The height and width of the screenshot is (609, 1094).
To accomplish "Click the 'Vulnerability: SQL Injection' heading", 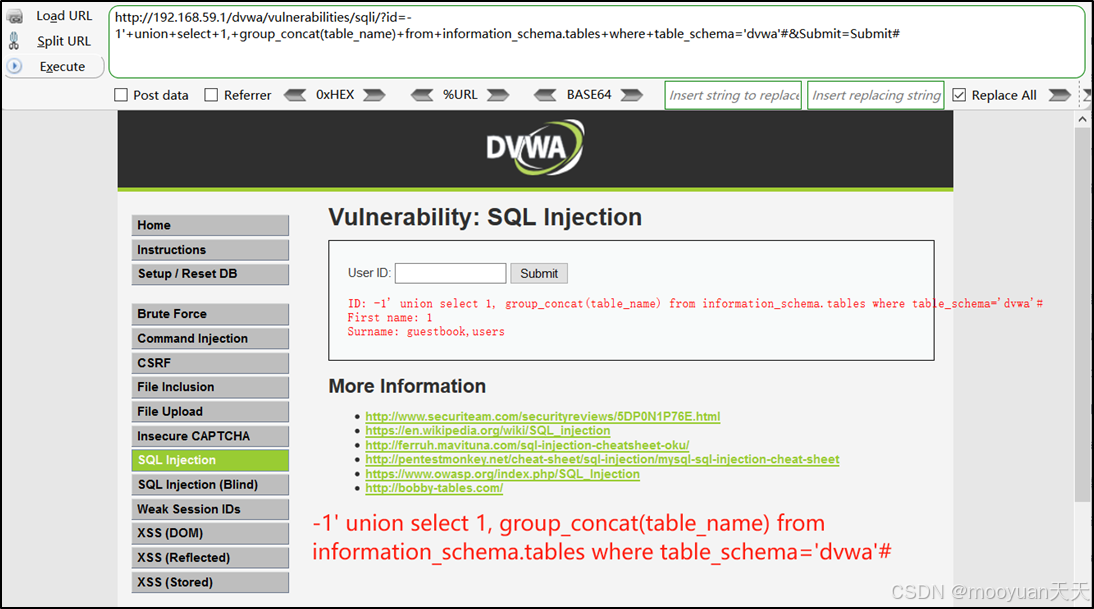I will pos(485,217).
